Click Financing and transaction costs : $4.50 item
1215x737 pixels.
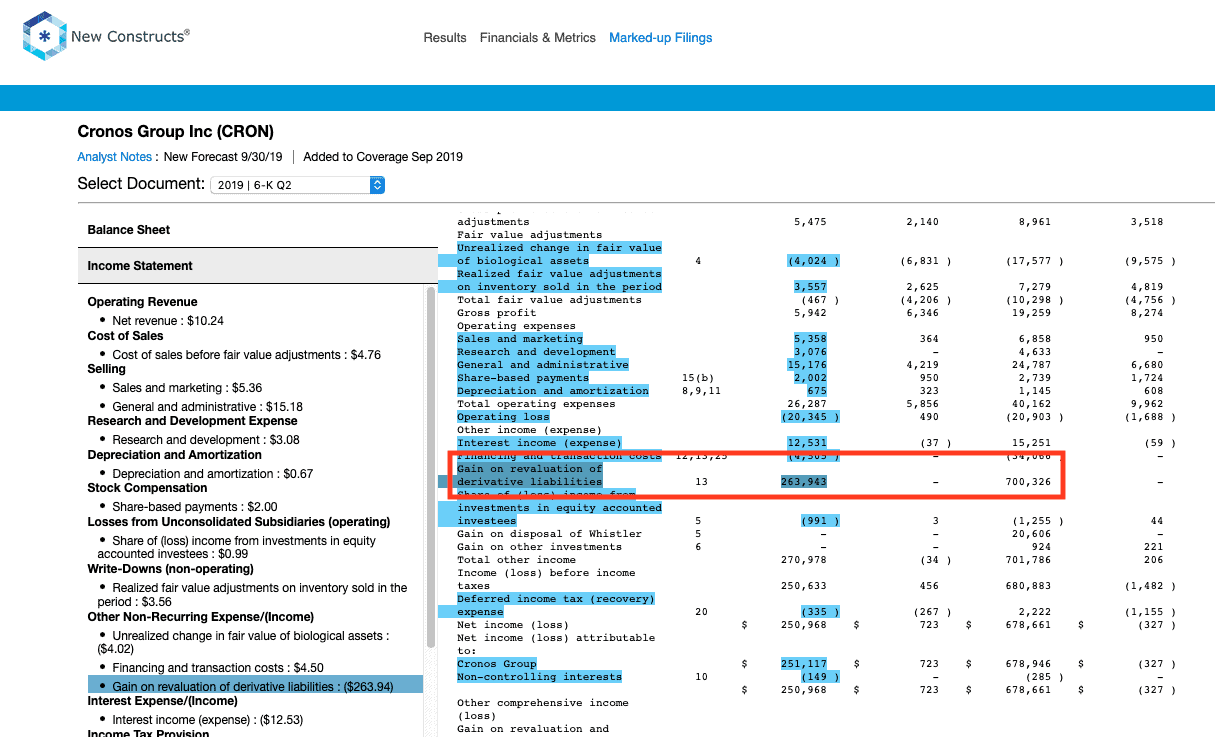coord(217,668)
